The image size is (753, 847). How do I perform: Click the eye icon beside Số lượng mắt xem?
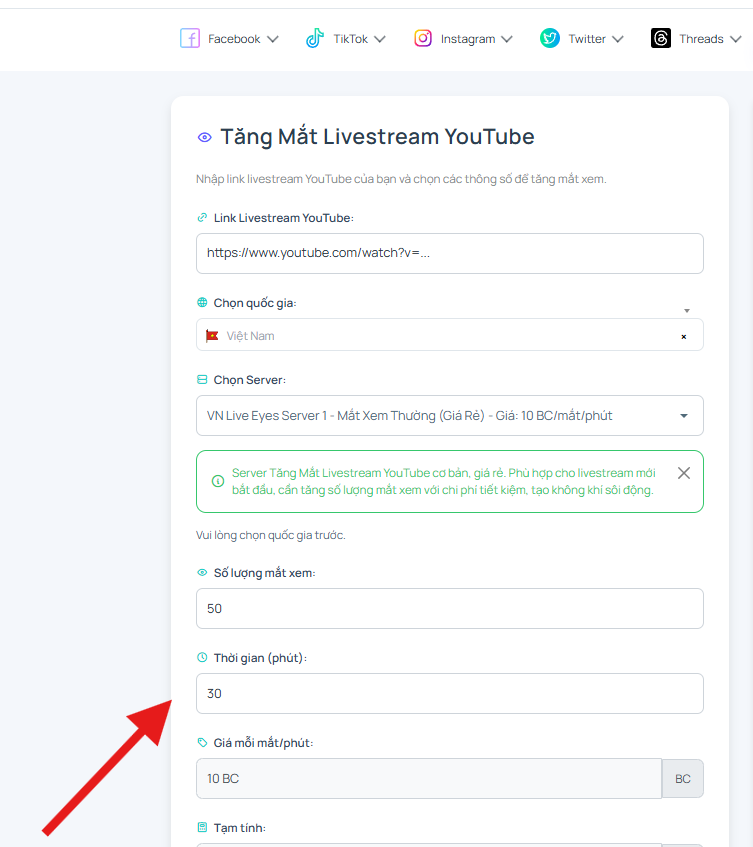(202, 573)
